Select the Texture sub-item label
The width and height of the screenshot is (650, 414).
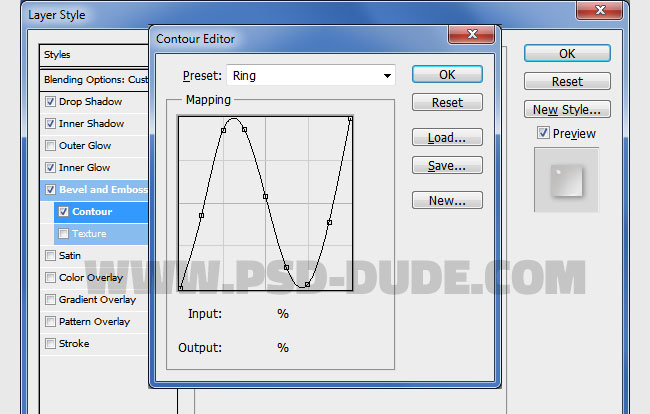coord(89,233)
